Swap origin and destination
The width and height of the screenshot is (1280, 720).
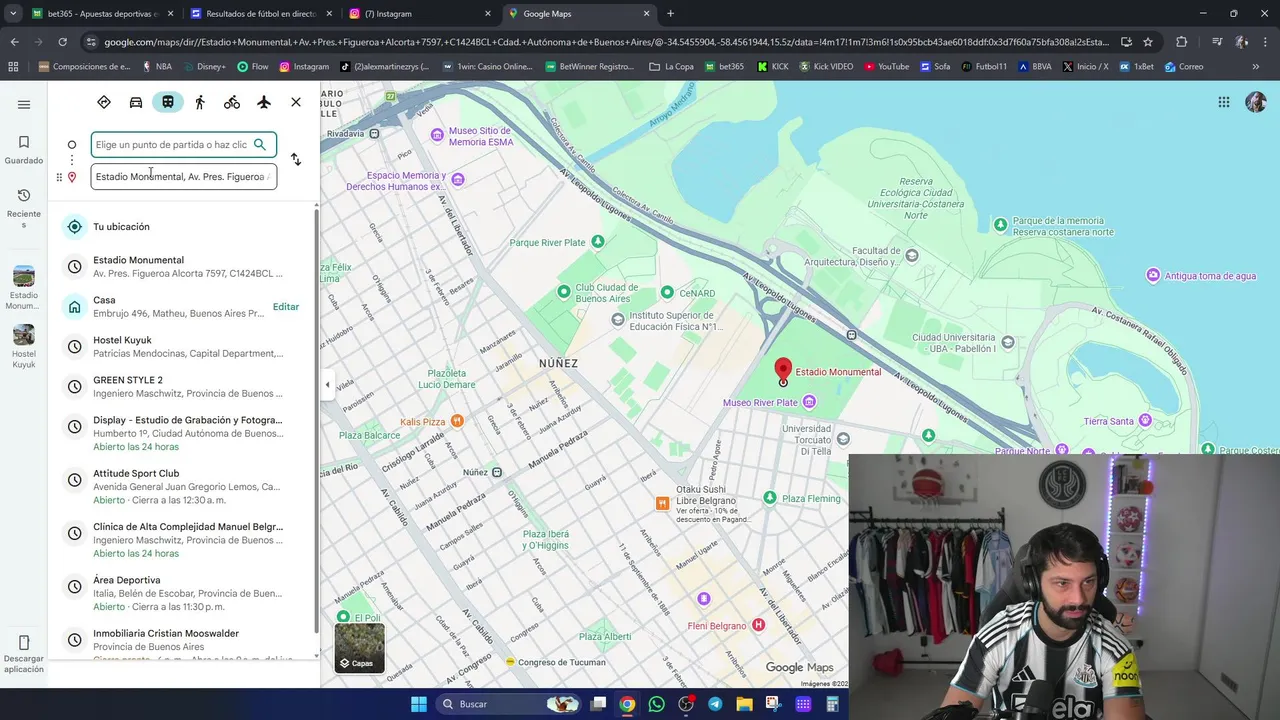[x=296, y=159]
